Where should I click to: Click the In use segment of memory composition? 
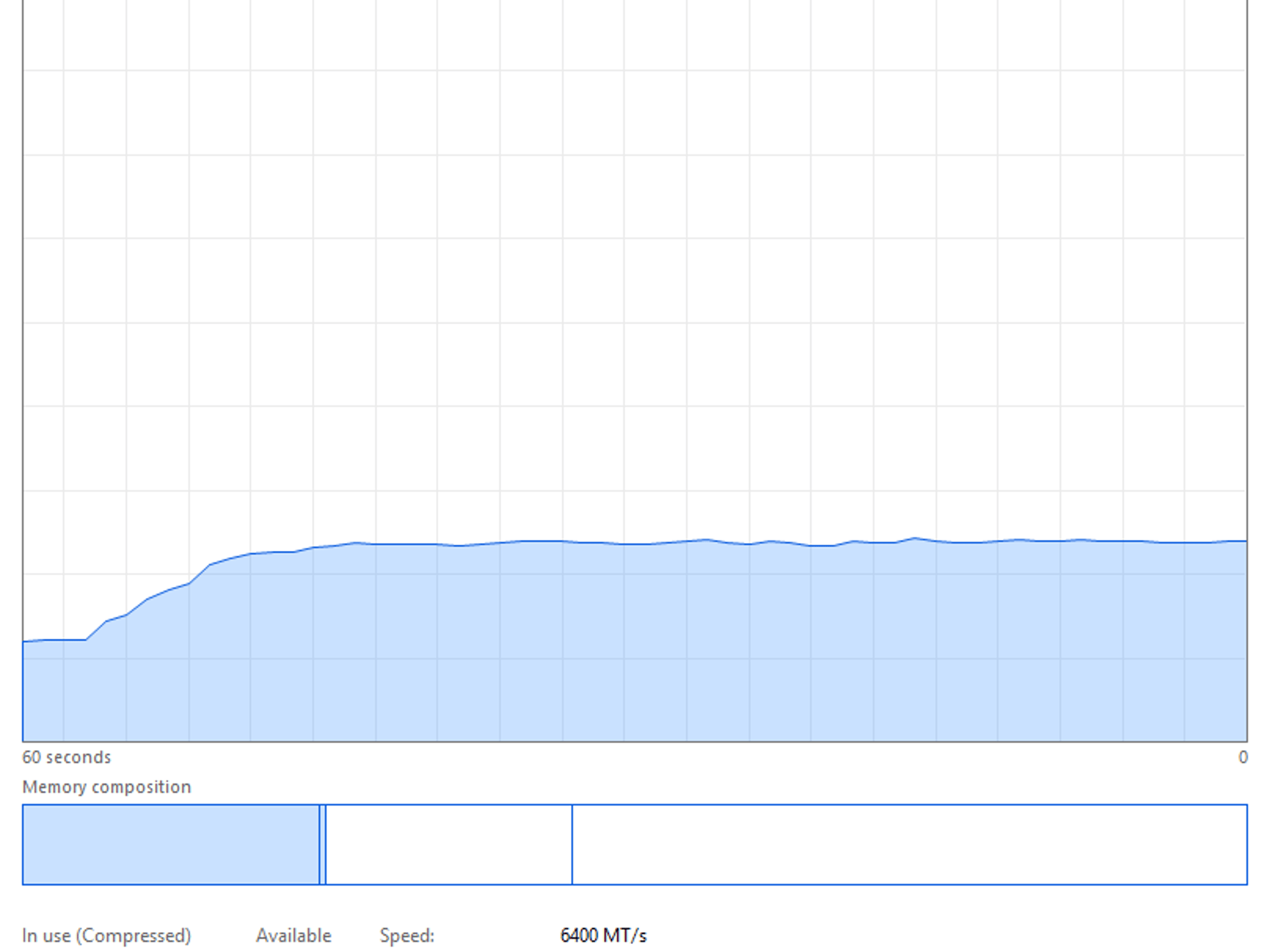[x=171, y=844]
